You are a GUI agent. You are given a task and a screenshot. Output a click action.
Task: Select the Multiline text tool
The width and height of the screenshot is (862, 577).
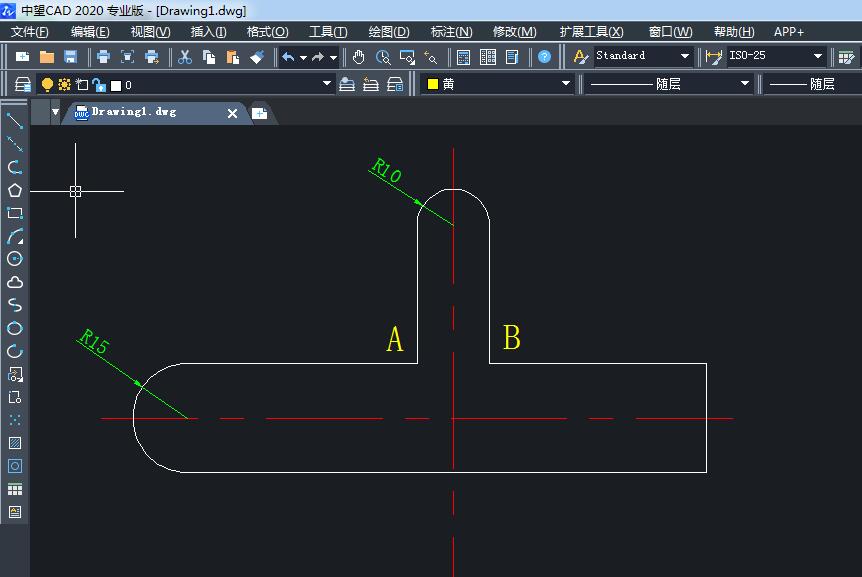click(15, 512)
